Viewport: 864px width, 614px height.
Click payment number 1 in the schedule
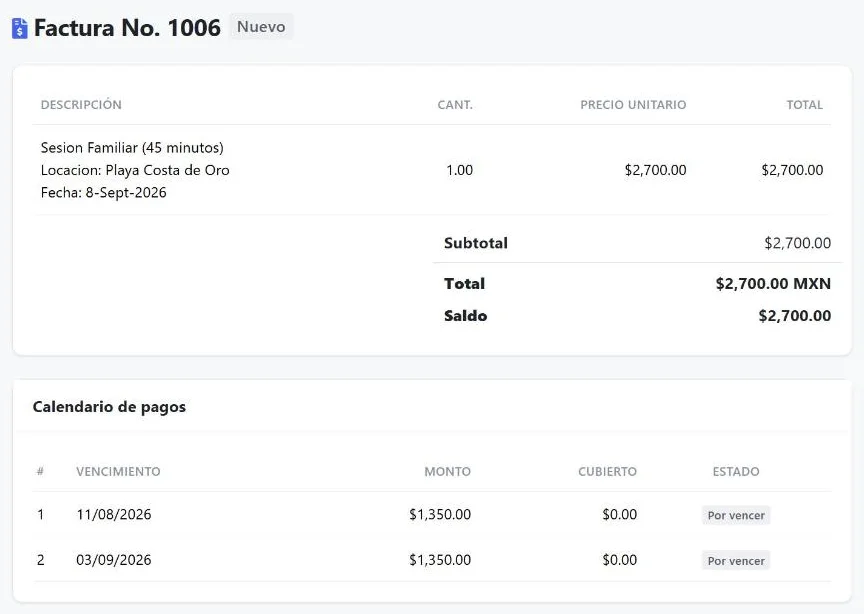point(40,515)
